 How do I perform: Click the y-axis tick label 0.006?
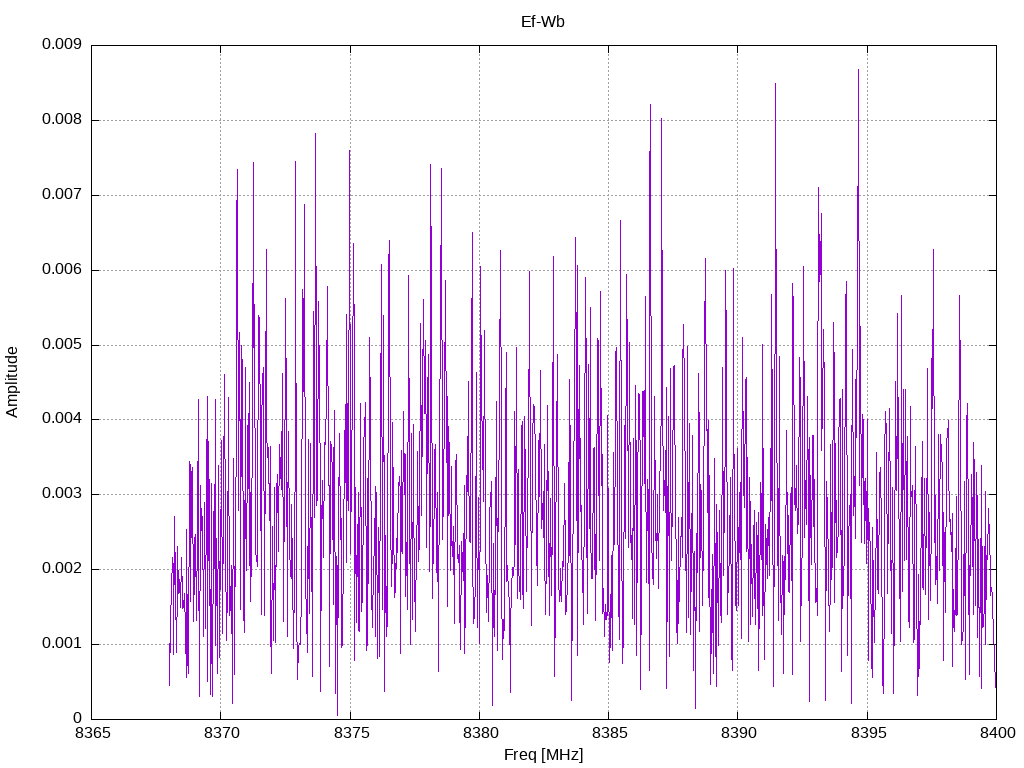(62, 270)
